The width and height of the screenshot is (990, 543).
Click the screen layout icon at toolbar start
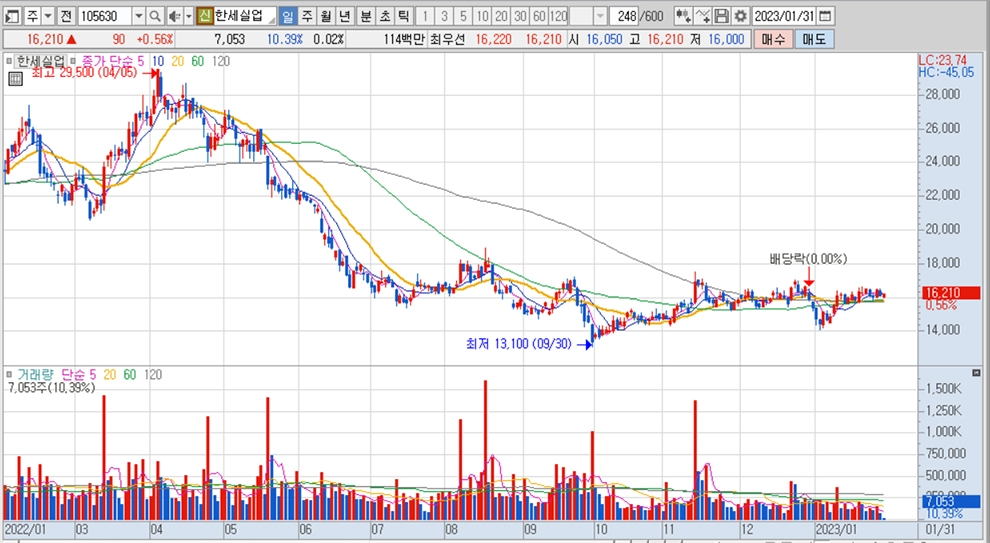pyautogui.click(x=13, y=16)
